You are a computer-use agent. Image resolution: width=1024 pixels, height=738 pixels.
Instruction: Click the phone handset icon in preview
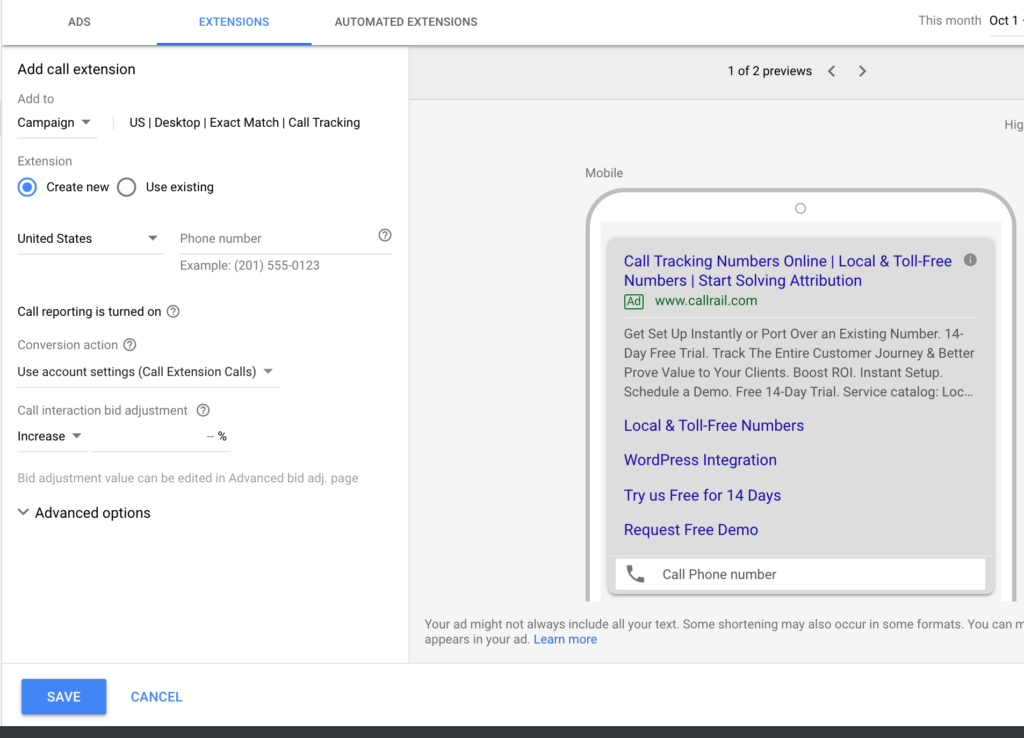(635, 574)
